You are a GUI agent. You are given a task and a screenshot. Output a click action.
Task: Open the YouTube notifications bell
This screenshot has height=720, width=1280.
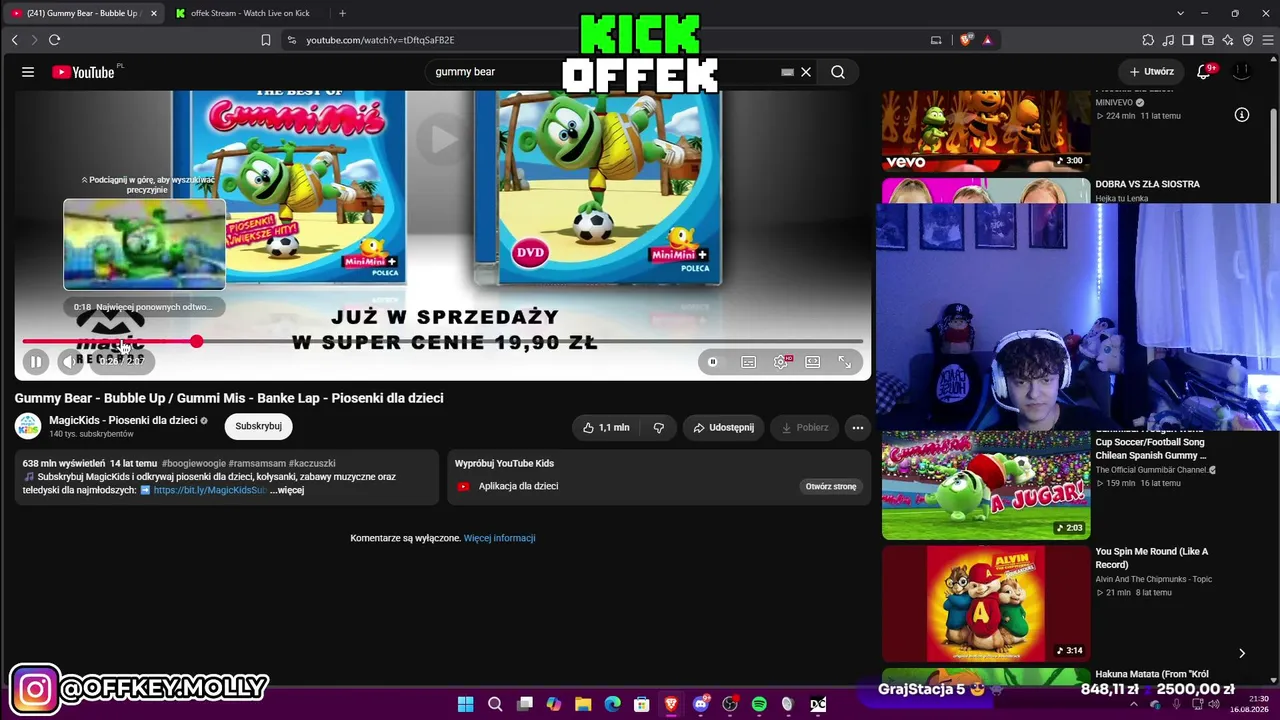coord(1204,72)
